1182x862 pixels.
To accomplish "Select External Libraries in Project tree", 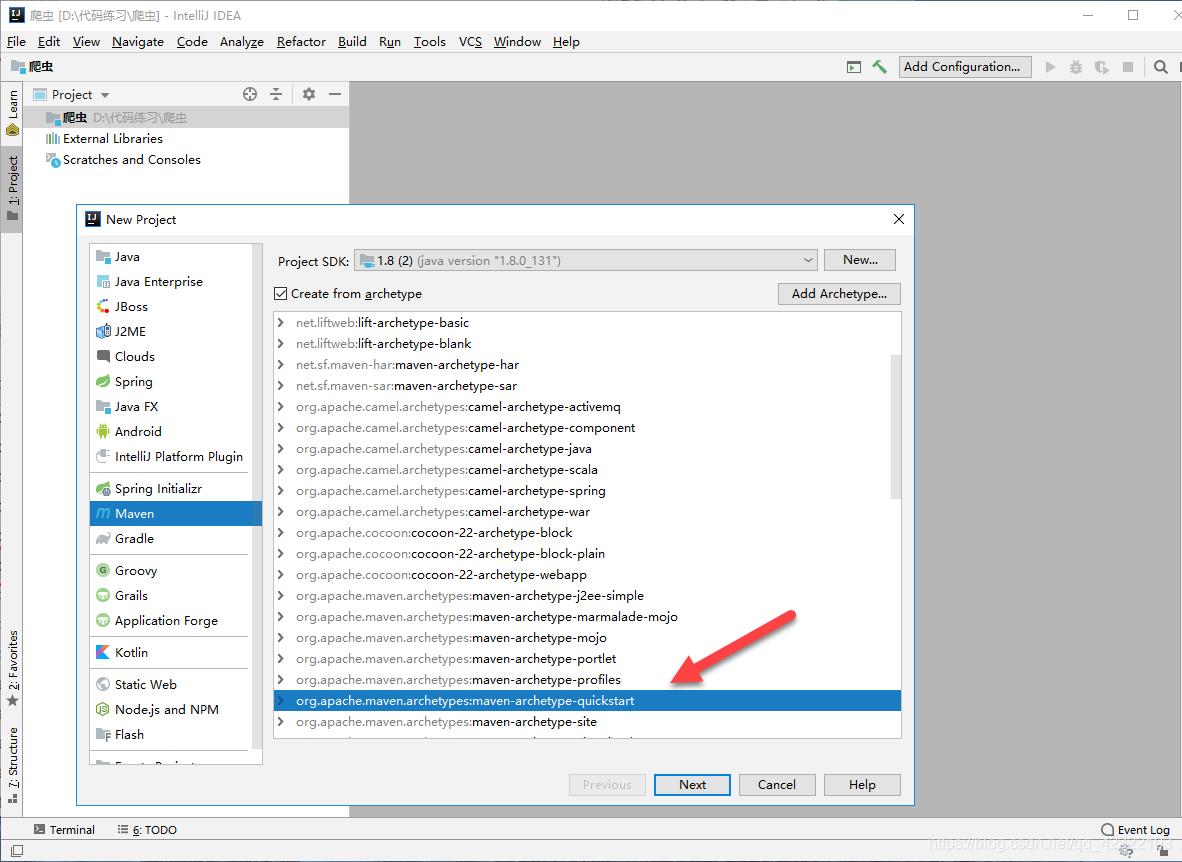I will coord(112,139).
